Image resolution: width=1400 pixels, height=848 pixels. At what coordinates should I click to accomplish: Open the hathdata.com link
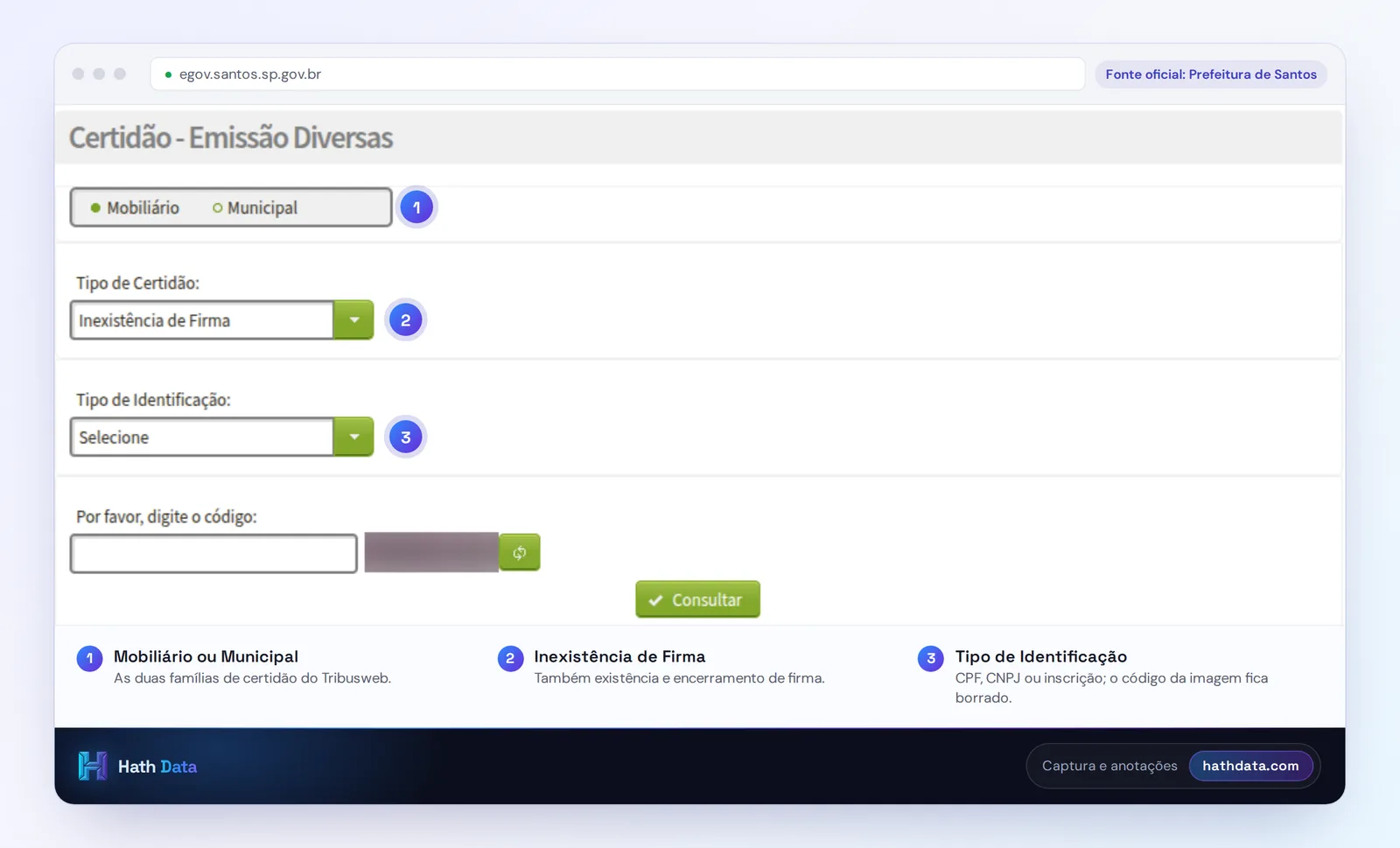(x=1250, y=766)
